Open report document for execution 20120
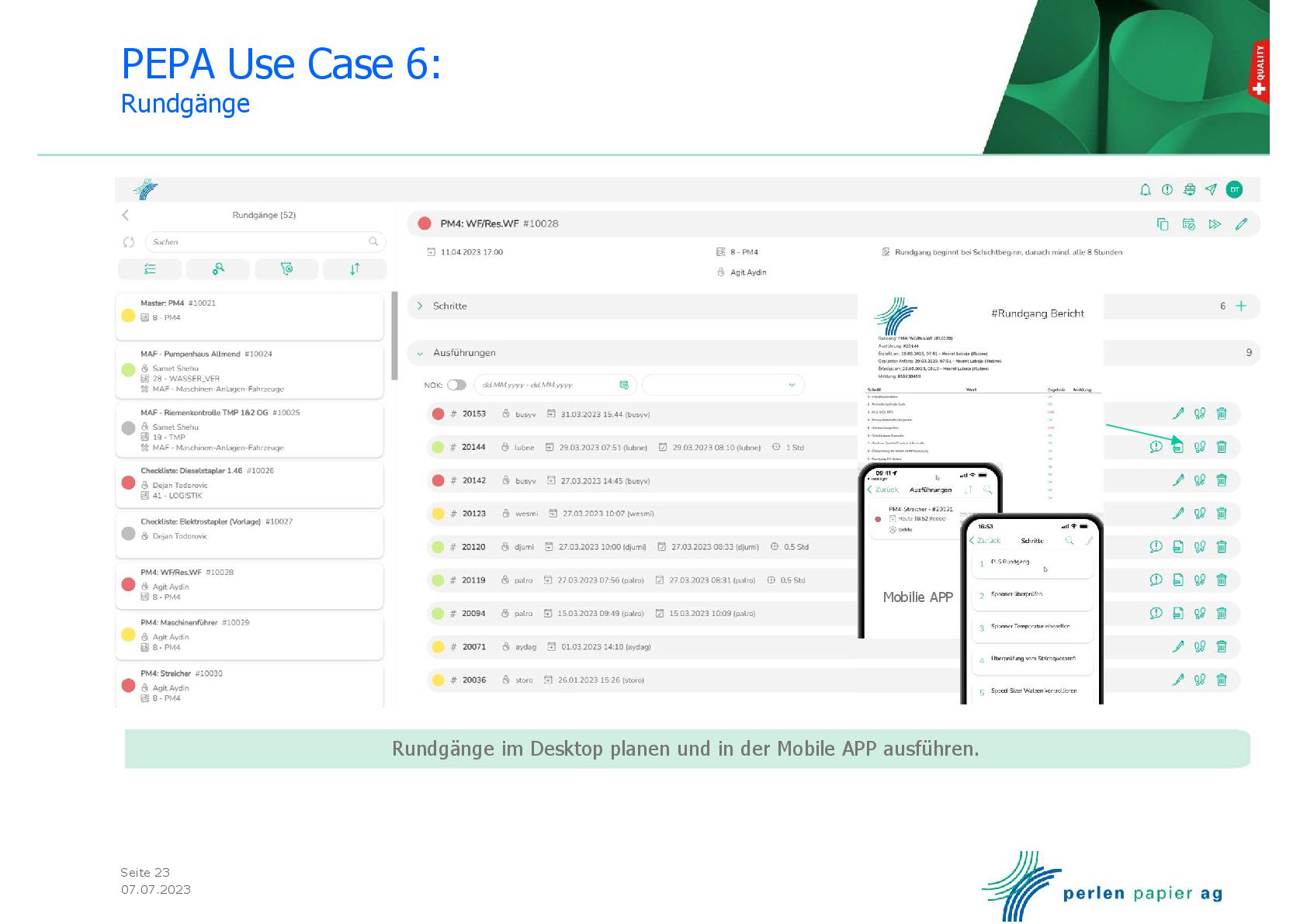 tap(1178, 547)
